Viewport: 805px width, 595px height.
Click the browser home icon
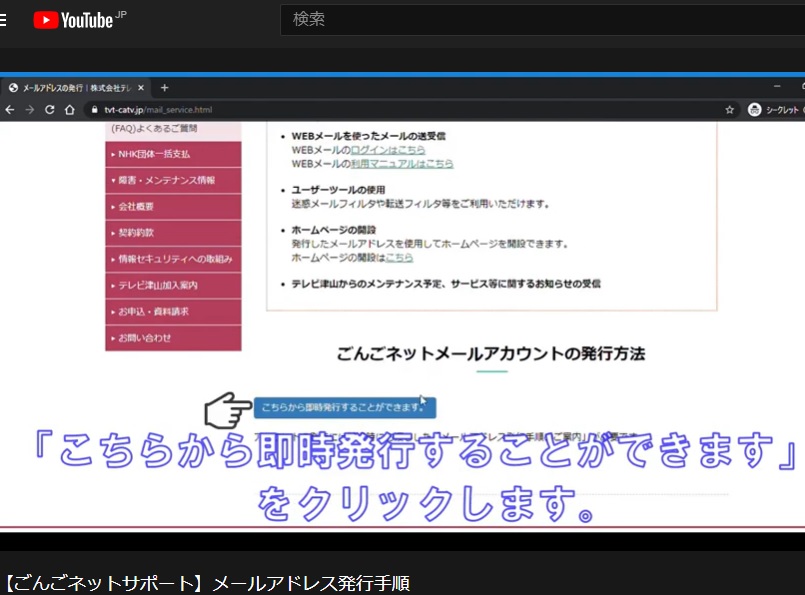pos(69,110)
